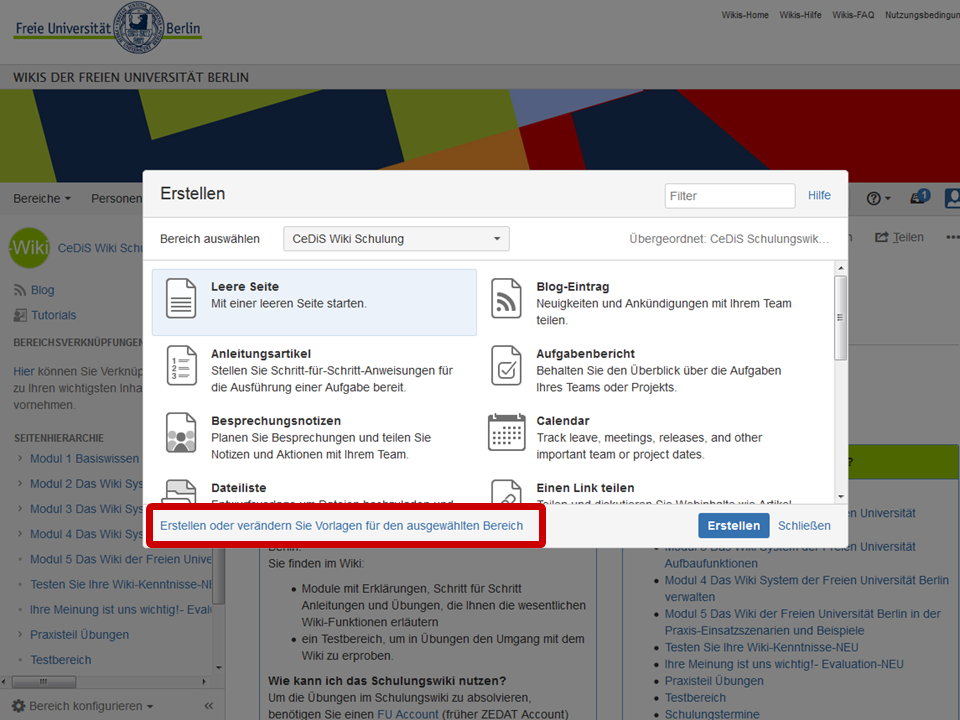
Task: Click the Blog RSS icon in sidebar
Action: coord(20,290)
